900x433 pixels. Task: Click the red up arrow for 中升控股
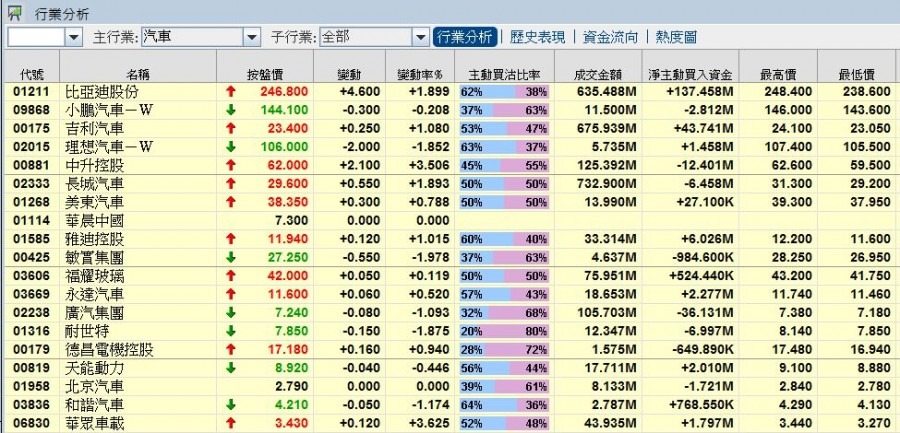tap(230, 164)
